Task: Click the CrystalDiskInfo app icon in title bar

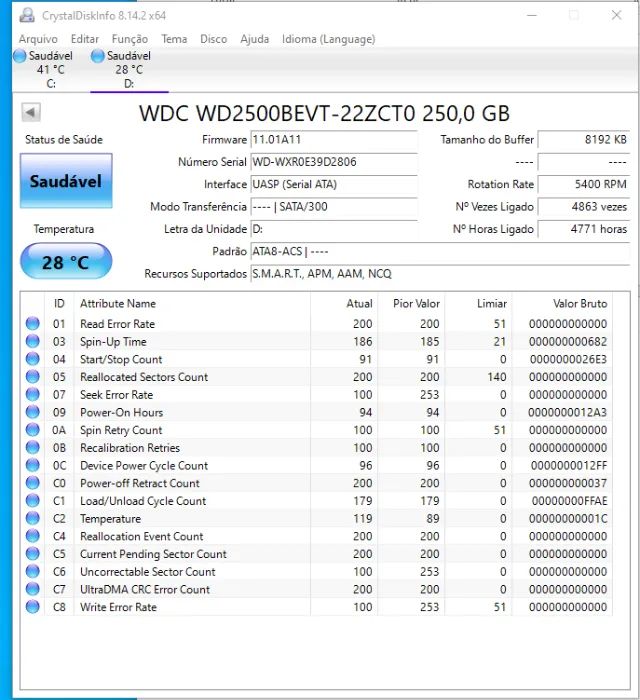Action: point(27,16)
